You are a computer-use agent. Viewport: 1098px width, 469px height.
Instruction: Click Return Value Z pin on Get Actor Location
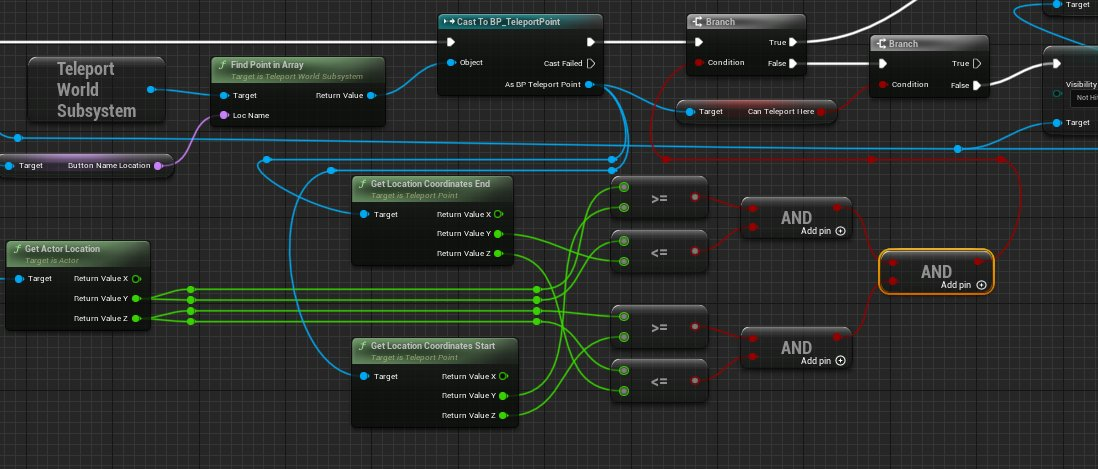[x=136, y=318]
